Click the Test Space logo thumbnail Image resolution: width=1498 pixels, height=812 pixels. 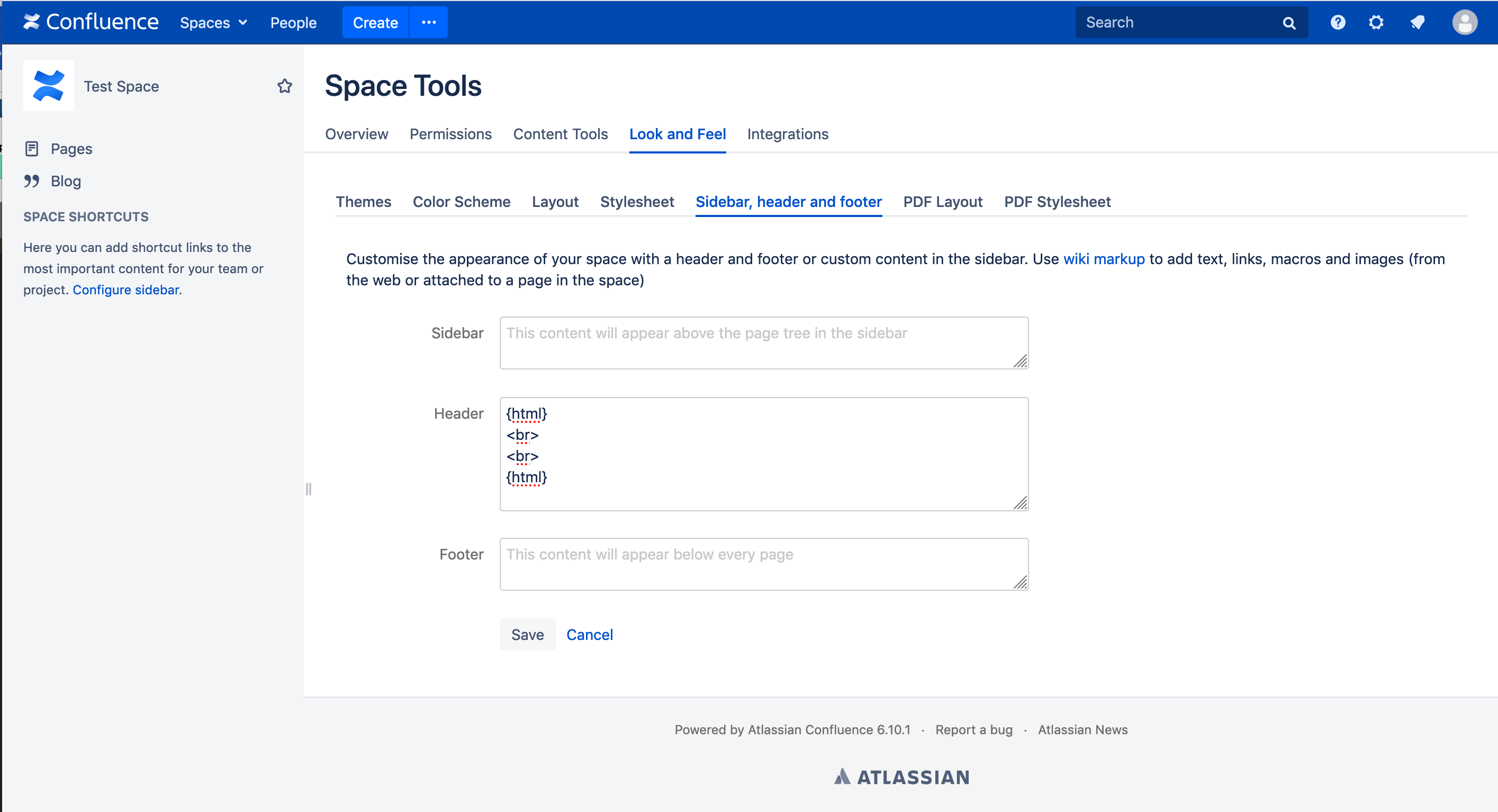48,86
